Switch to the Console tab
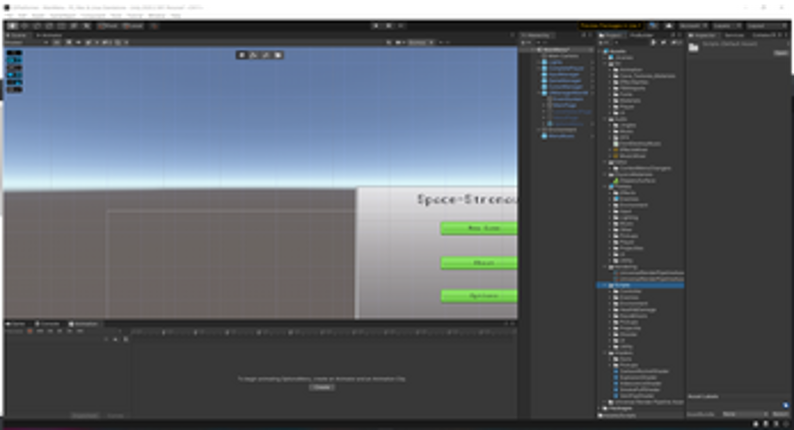This screenshot has width=794, height=430. click(x=48, y=324)
